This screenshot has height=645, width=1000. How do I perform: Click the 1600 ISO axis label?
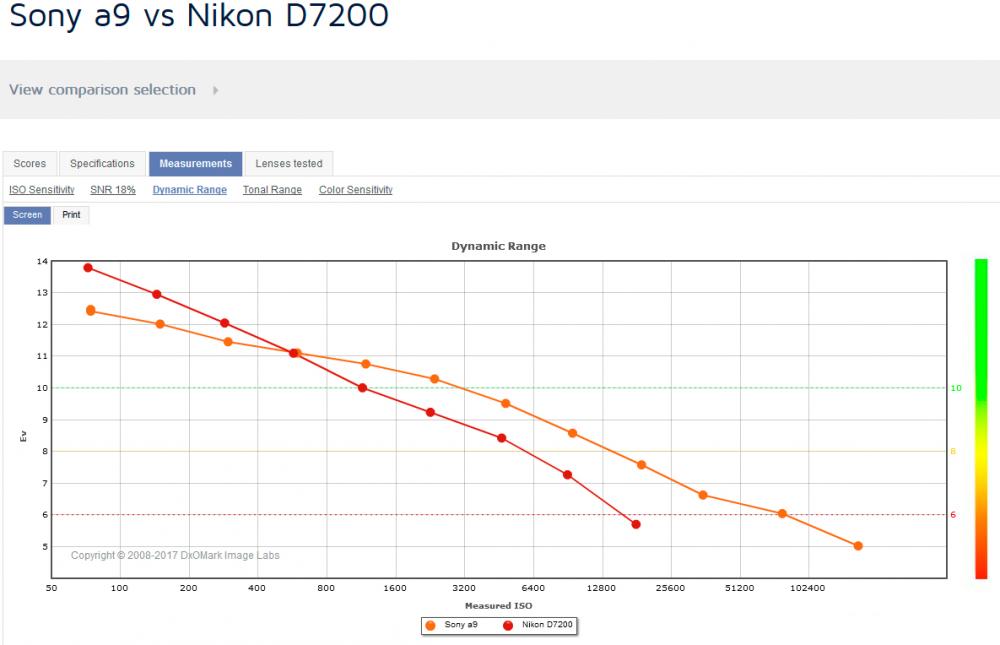click(395, 588)
